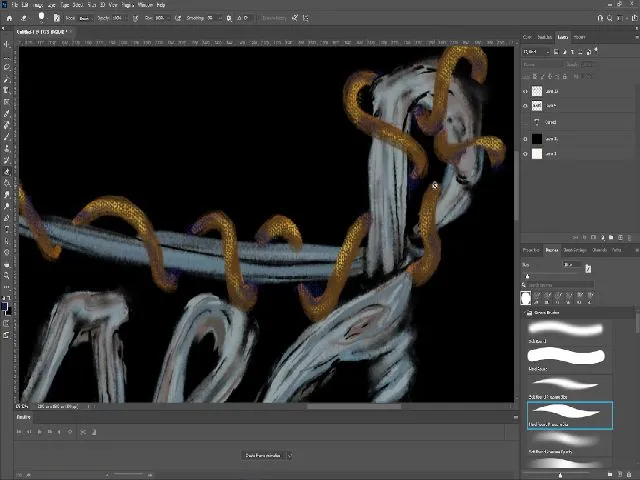This screenshot has width=640, height=480.
Task: Switch to the Brushes tab
Action: pyautogui.click(x=551, y=250)
